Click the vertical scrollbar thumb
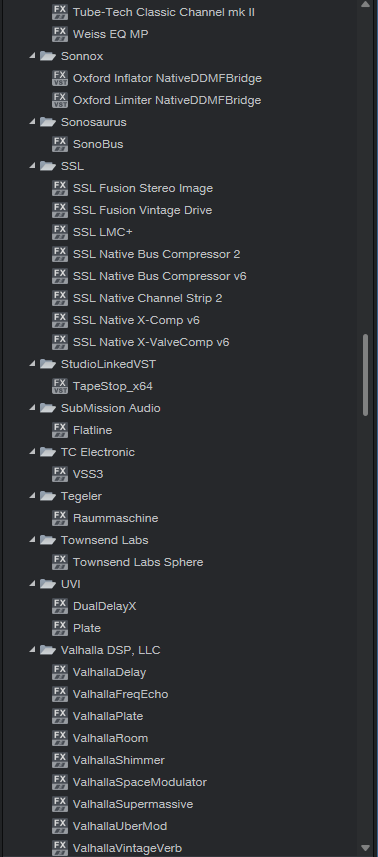The width and height of the screenshot is (378, 857). [365, 375]
